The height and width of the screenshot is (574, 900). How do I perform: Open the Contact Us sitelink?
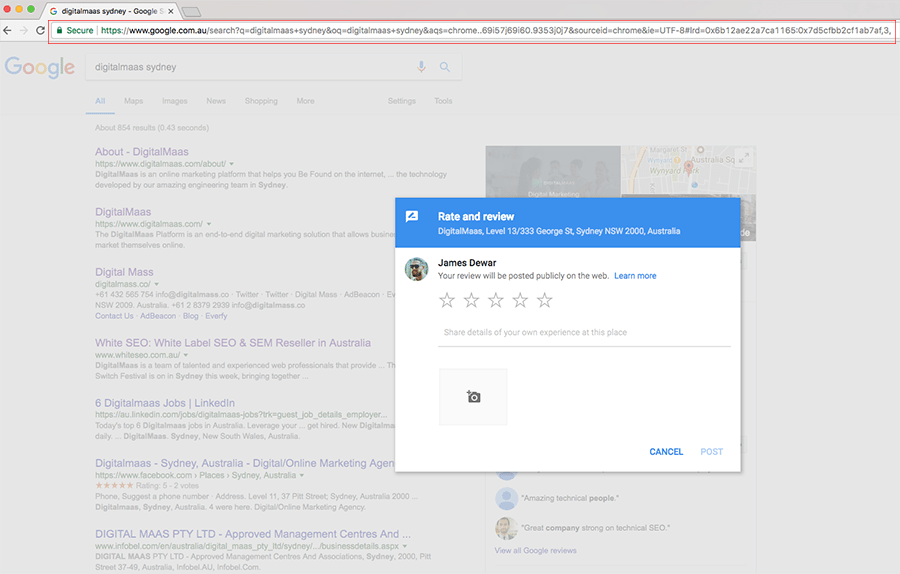(x=114, y=316)
